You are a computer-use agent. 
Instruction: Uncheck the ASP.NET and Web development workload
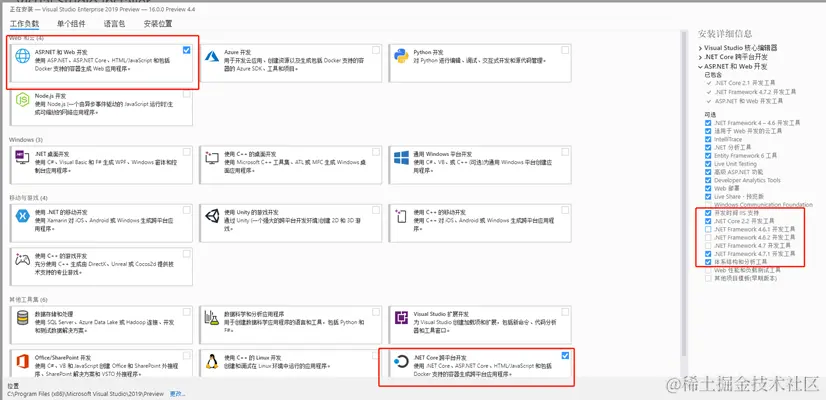(186, 50)
